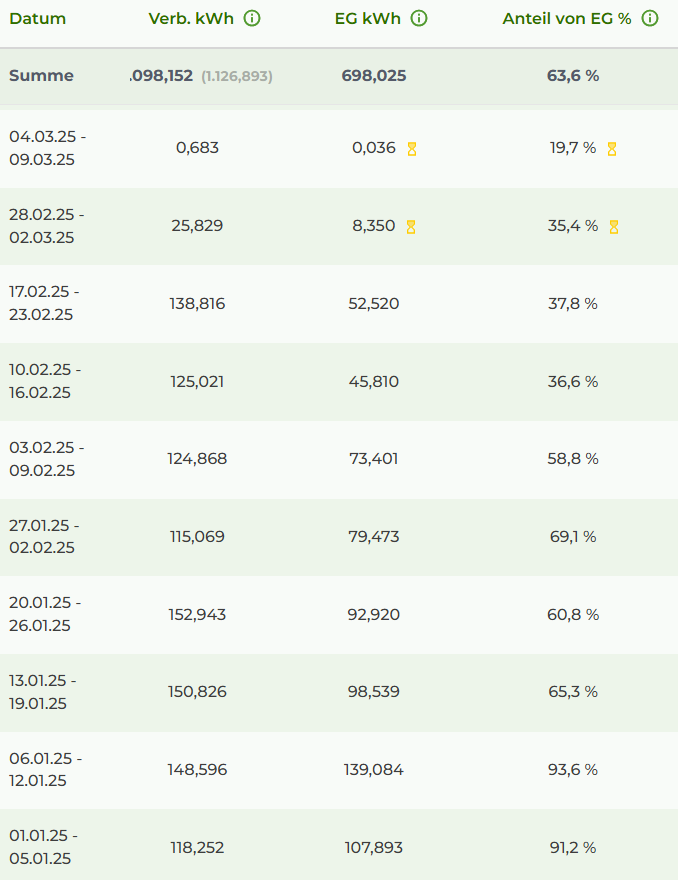Screen dimensions: 678x880
Task: Click the 91,2 % share value
Action: click(572, 848)
